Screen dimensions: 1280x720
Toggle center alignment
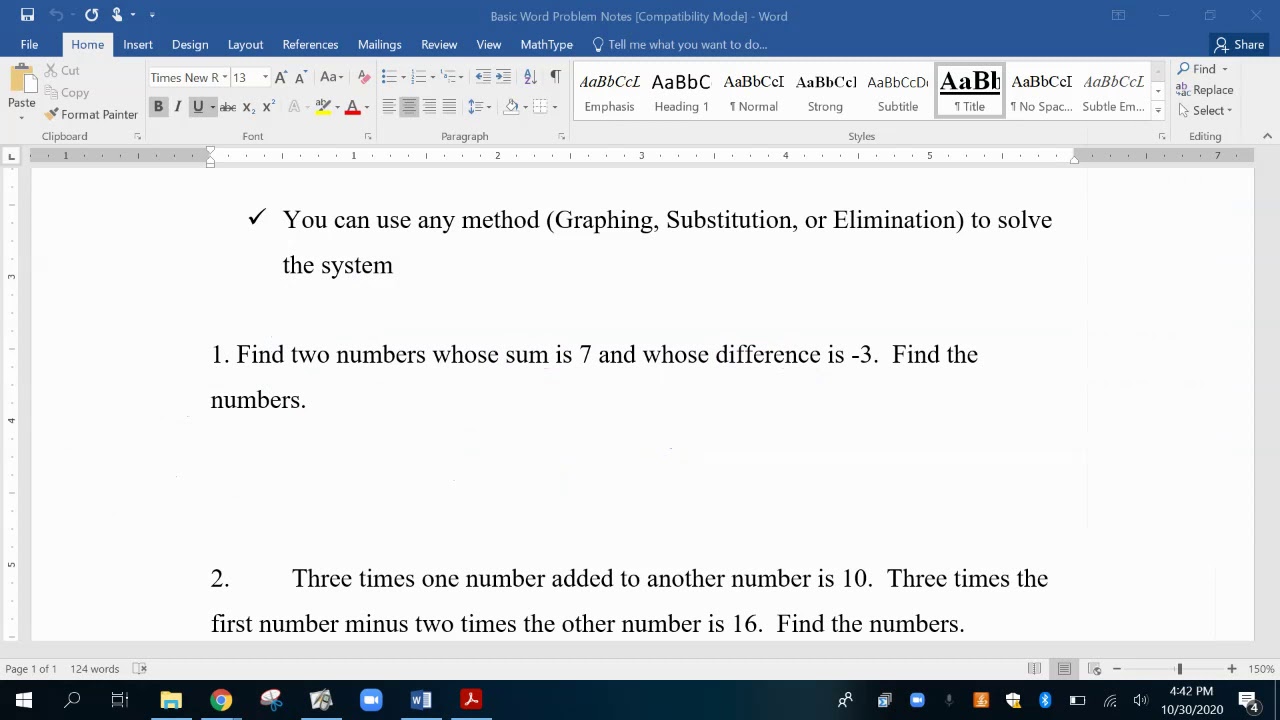pos(409,107)
